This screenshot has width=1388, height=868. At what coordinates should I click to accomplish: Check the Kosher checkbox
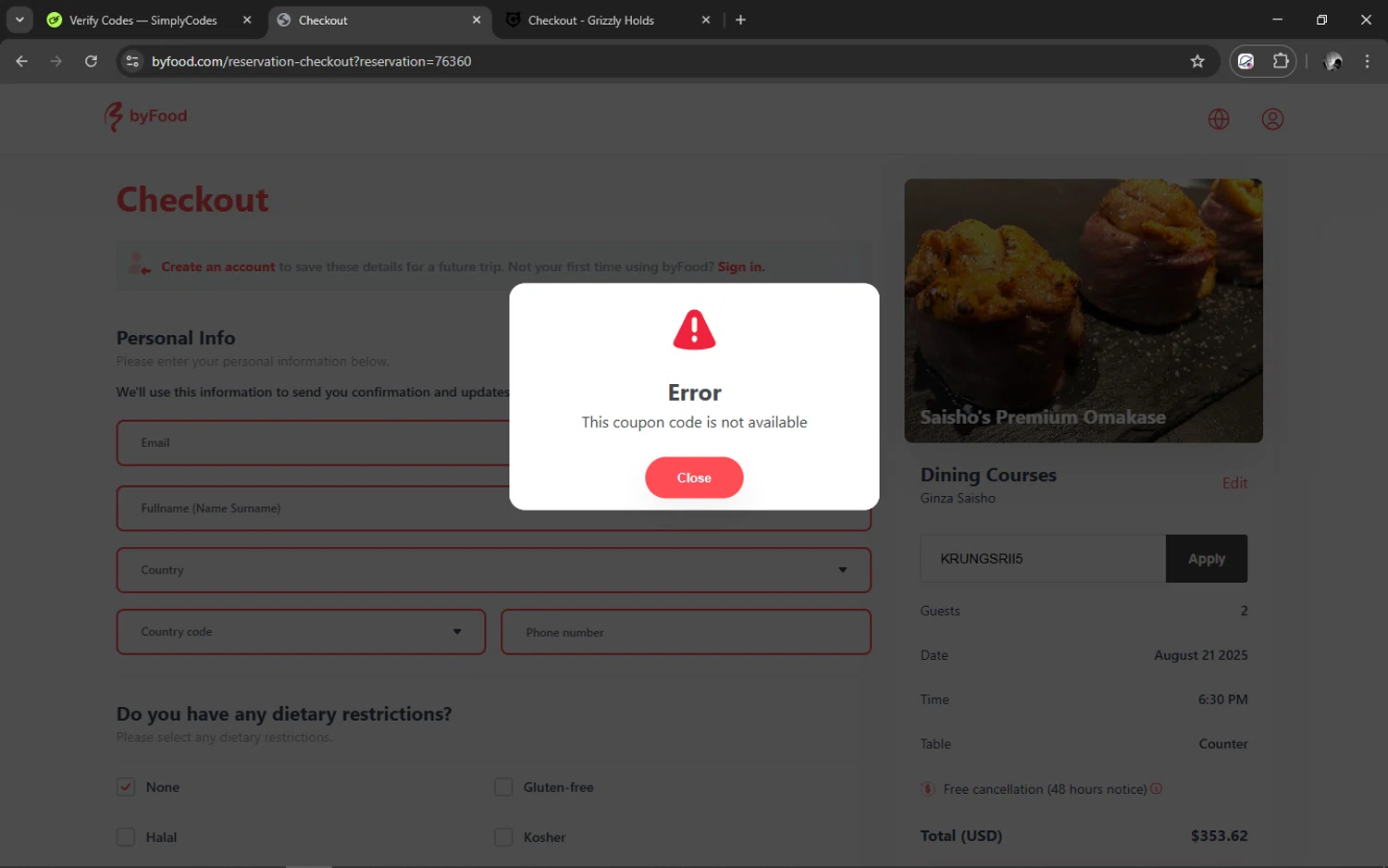[503, 837]
